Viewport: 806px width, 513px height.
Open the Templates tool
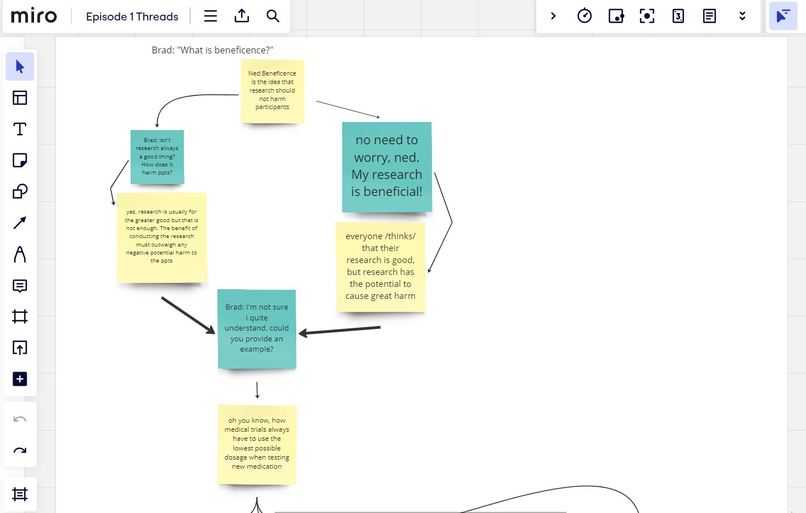pos(20,98)
